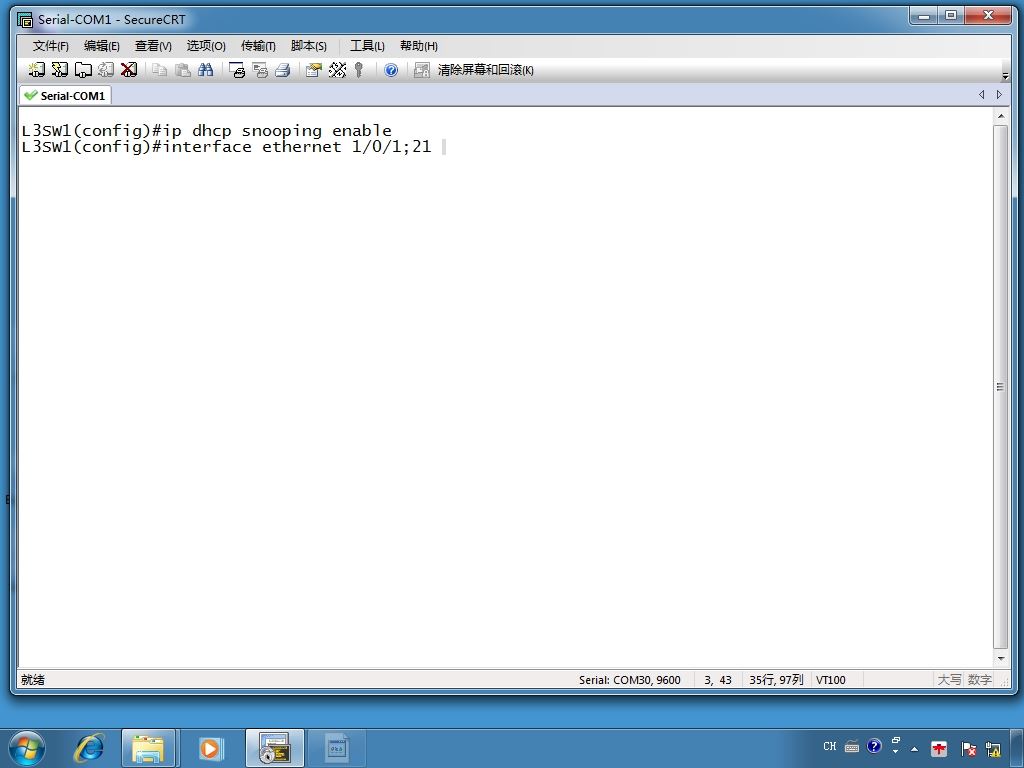Click the vertical scrollbar thumb

tap(1000, 387)
